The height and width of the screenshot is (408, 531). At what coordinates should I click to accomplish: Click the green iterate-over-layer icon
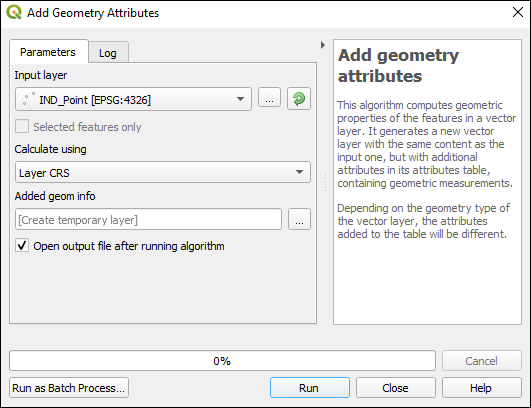299,99
